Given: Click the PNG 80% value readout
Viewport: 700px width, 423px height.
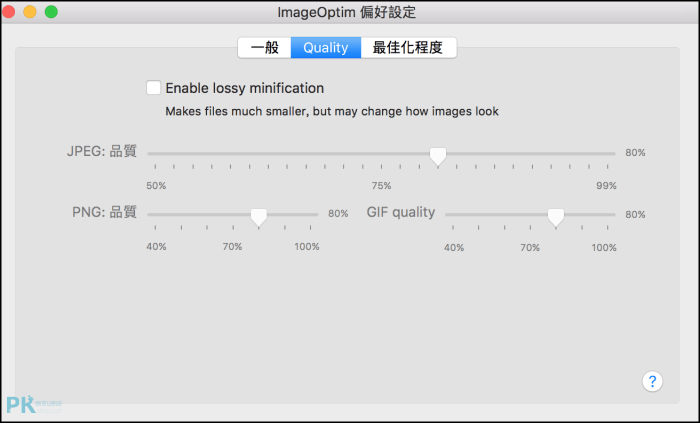Looking at the screenshot, I should tap(338, 214).
